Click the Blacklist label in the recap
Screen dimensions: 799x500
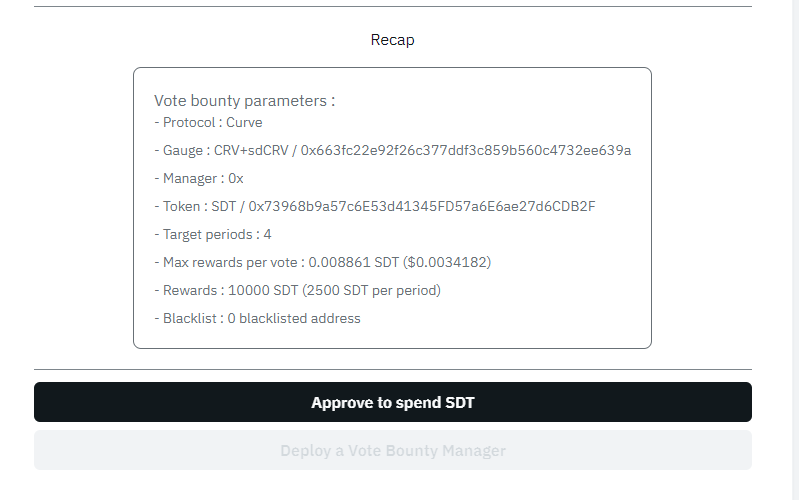coord(189,318)
